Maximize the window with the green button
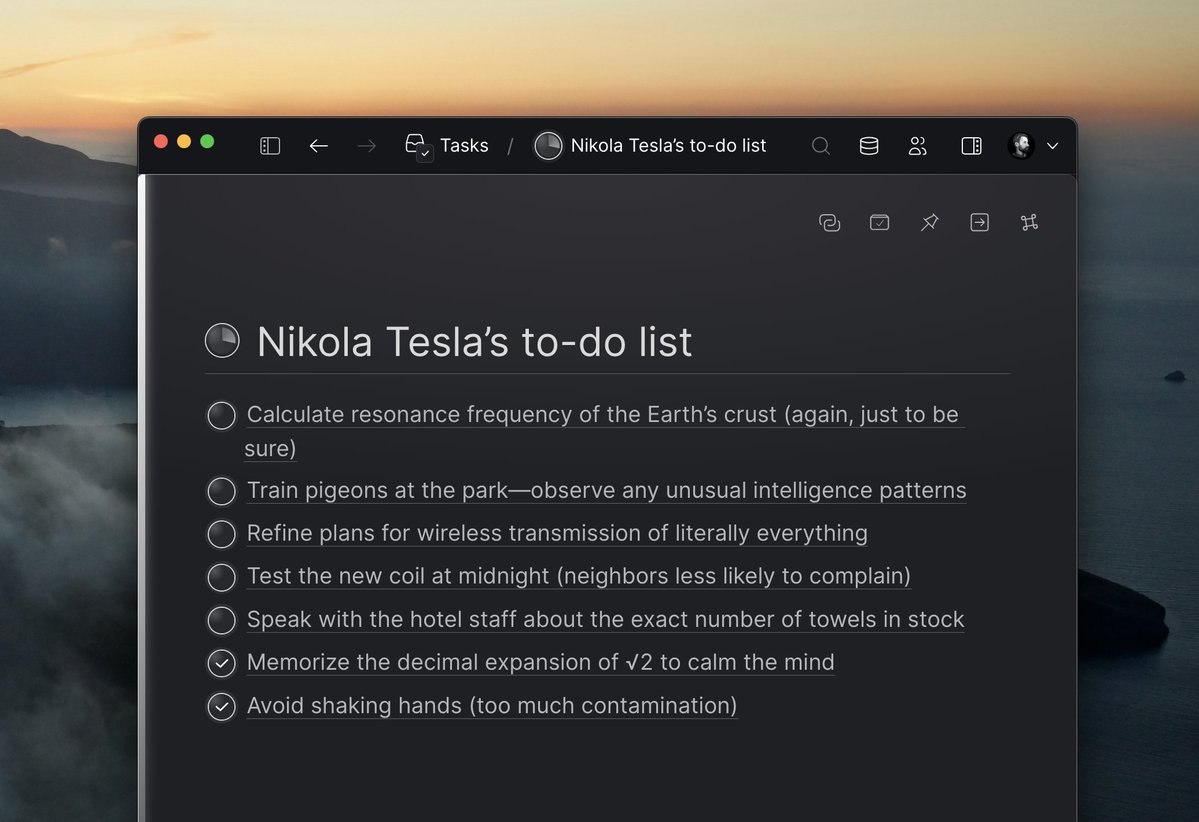Image resolution: width=1199 pixels, height=822 pixels. [207, 141]
